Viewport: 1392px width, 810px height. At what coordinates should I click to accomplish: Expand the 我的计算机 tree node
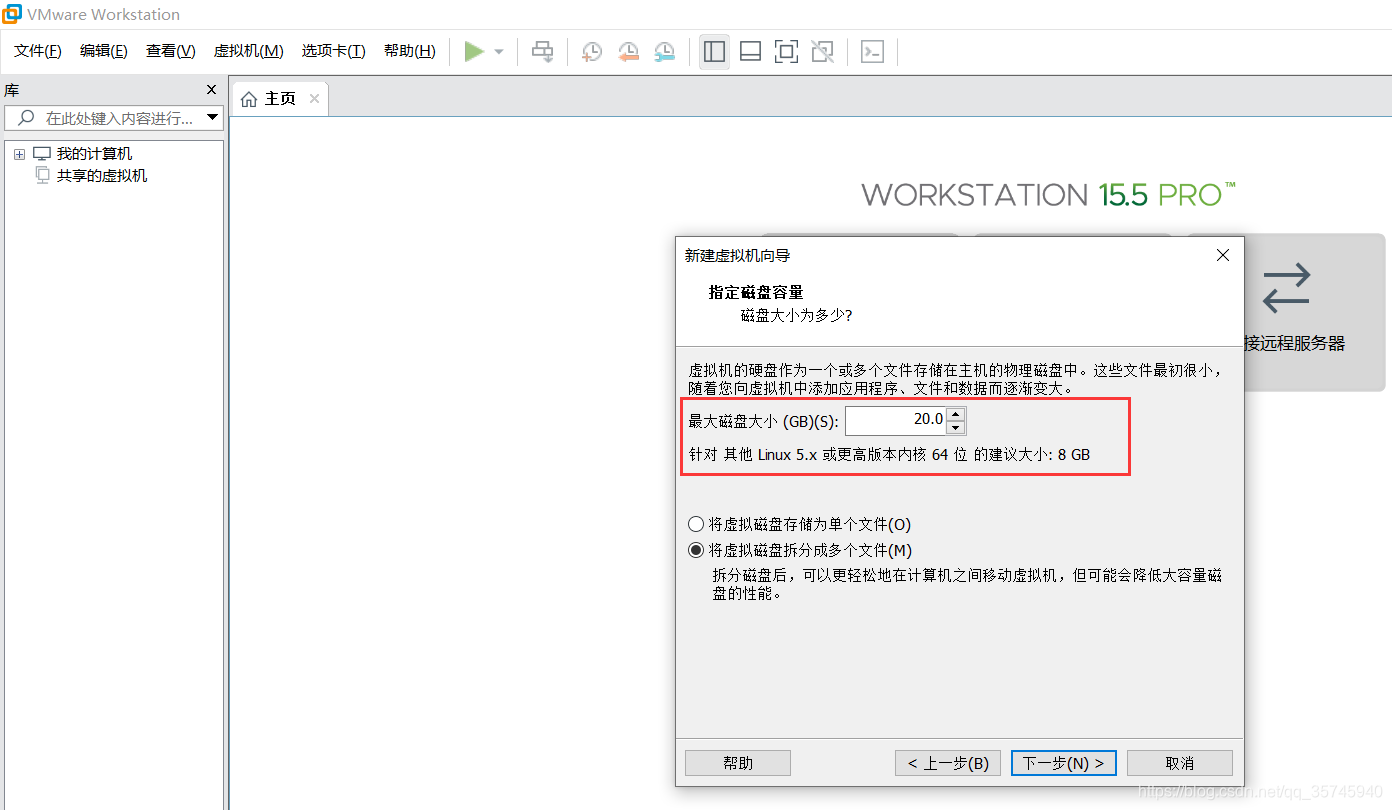19,155
